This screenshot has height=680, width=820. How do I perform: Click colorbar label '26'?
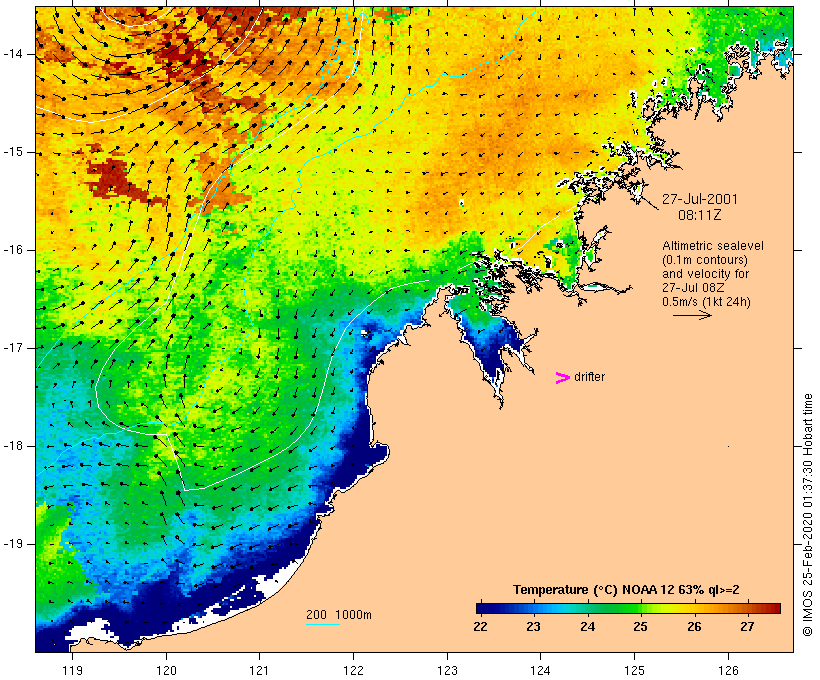pyautogui.click(x=694, y=627)
